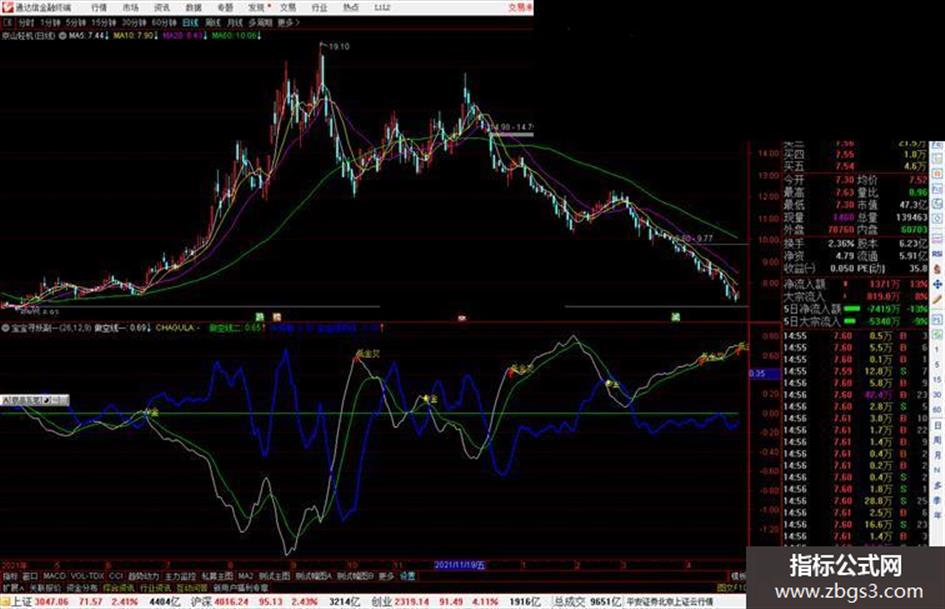This screenshot has width=945, height=609.
Task: Click the 通达信金融终端 app logo
Action: pos(7,7)
